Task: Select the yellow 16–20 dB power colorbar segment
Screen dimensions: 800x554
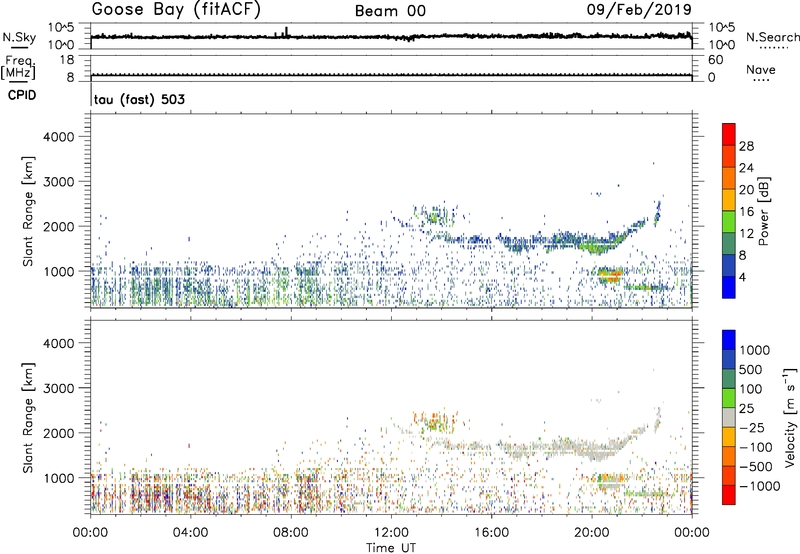Action: [729, 199]
